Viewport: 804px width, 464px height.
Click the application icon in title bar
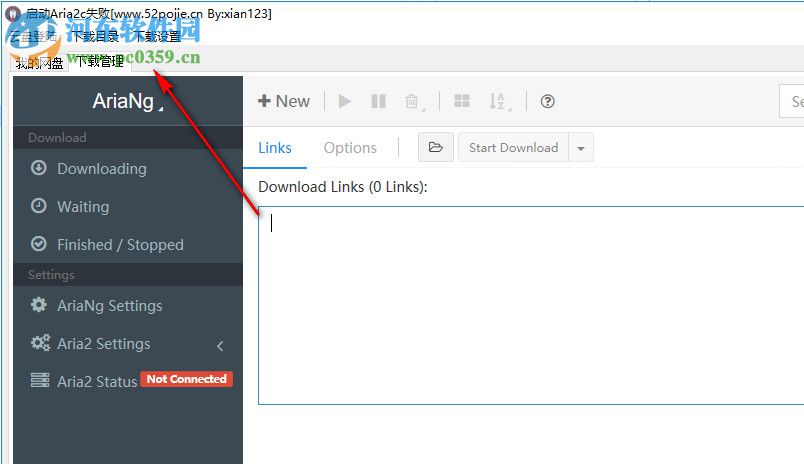click(x=13, y=13)
